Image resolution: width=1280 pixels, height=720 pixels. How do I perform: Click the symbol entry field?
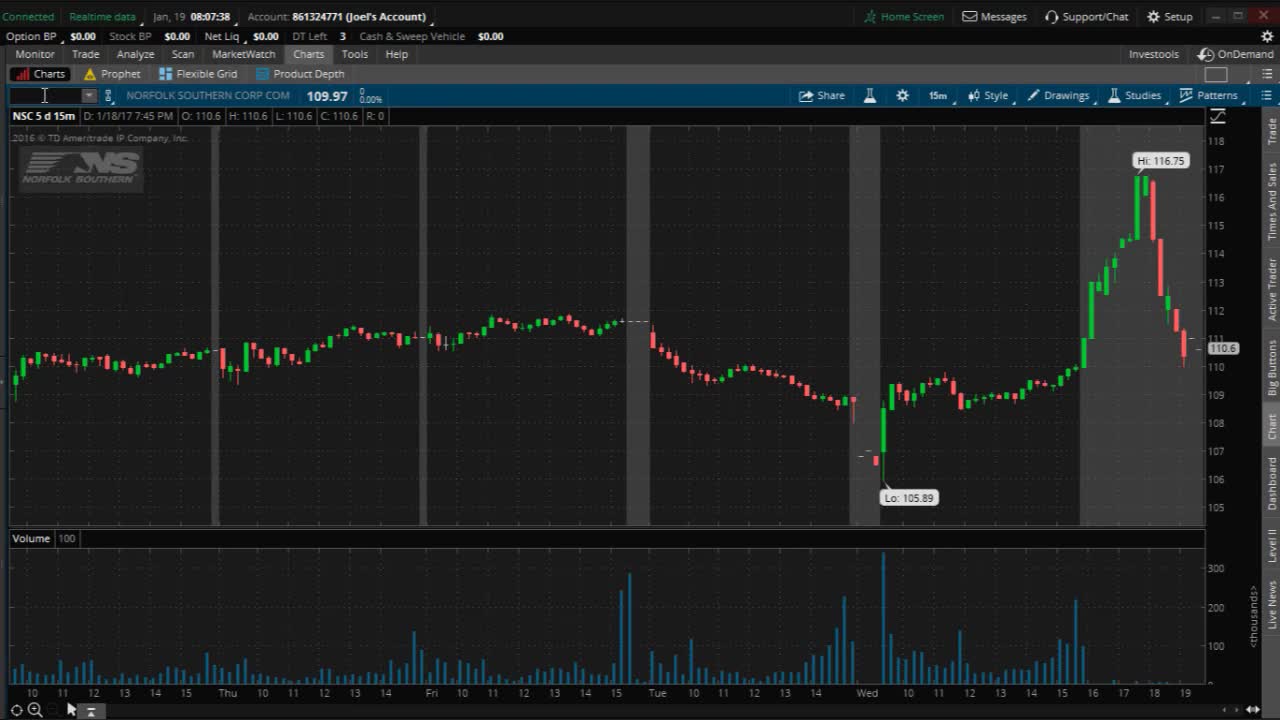coord(45,96)
